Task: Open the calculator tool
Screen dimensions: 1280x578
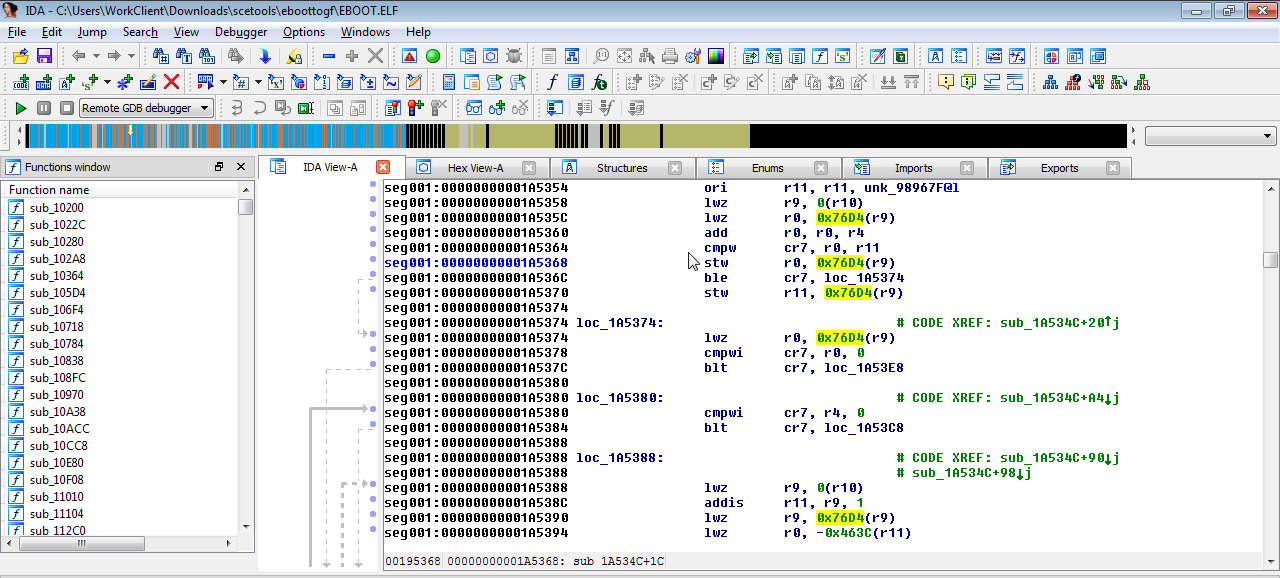Action: pyautogui.click(x=449, y=82)
